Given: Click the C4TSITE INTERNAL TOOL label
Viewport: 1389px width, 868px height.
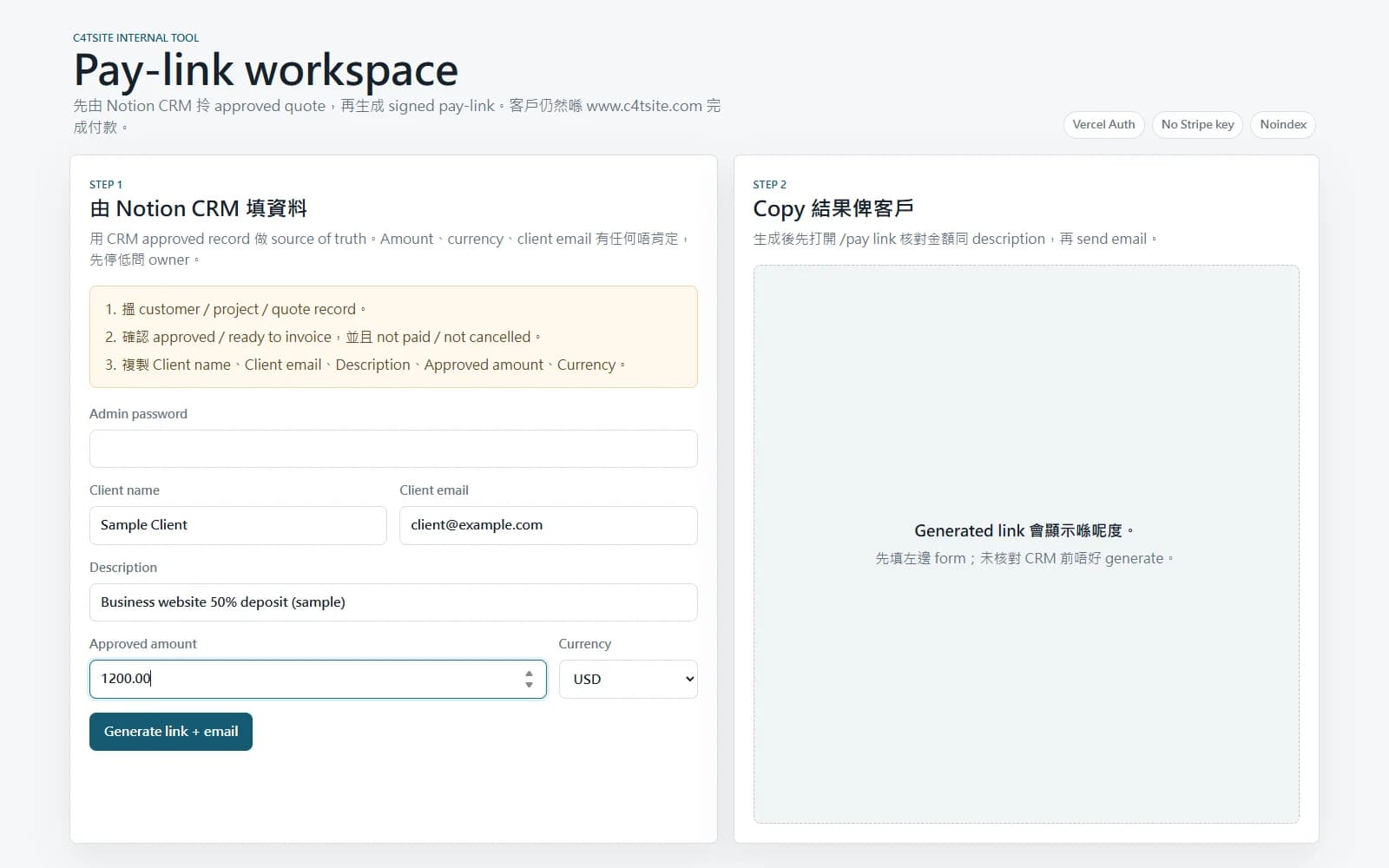Looking at the screenshot, I should click(135, 37).
